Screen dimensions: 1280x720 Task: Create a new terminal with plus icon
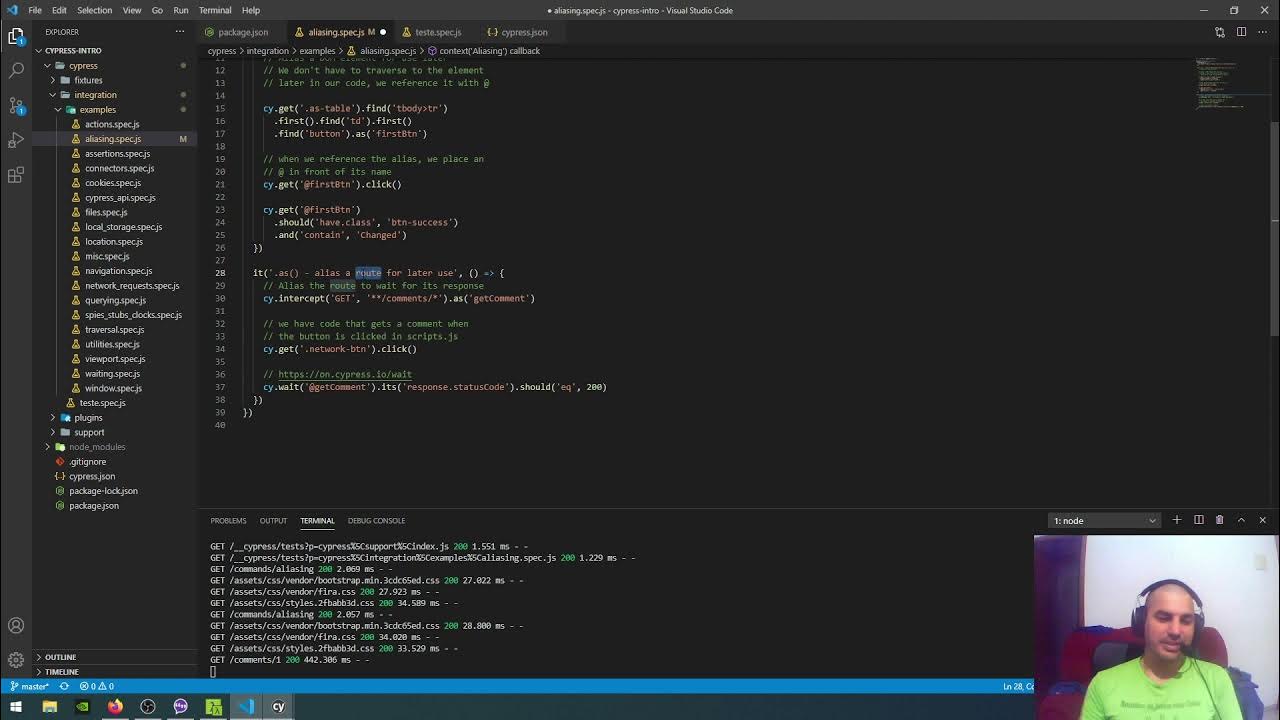click(1177, 520)
